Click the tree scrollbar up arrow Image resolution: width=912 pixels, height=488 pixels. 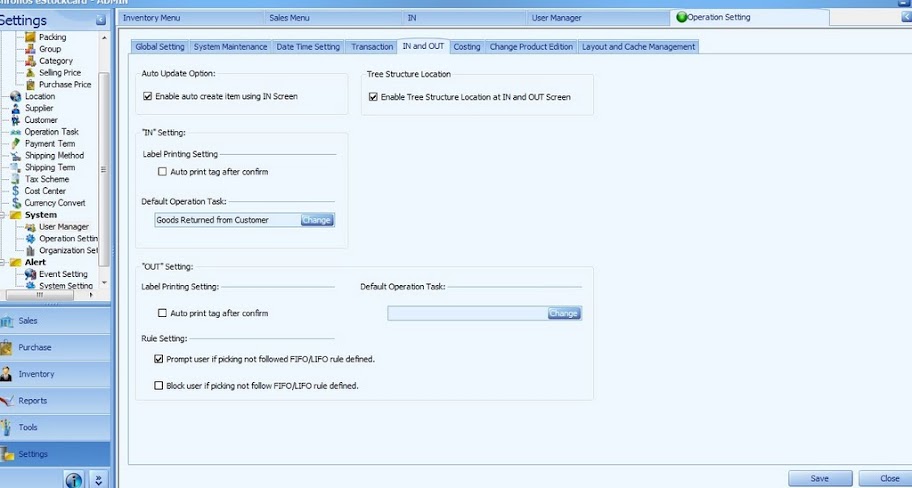[x=104, y=37]
